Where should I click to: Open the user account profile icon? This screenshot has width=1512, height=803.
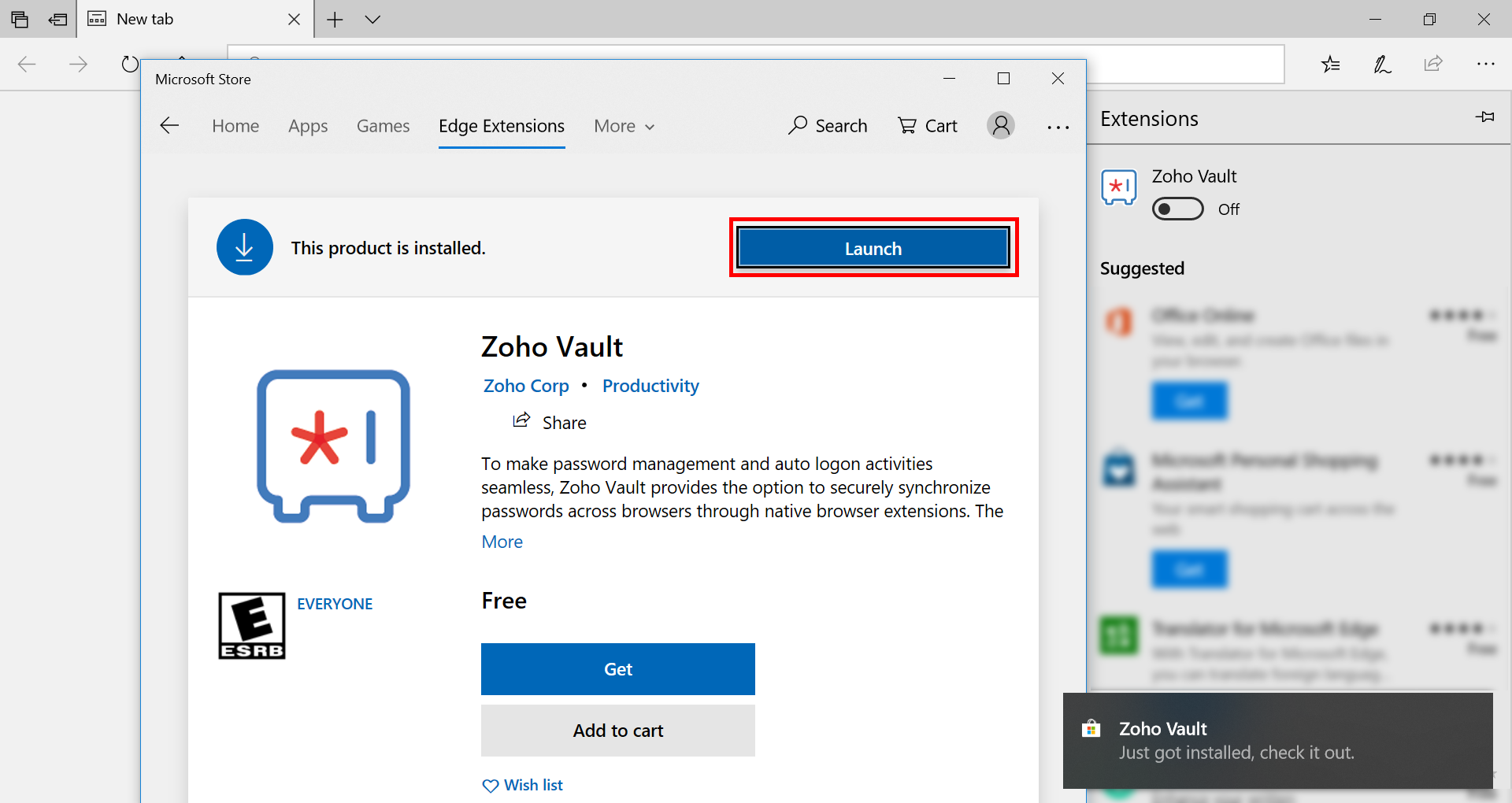tap(1001, 126)
